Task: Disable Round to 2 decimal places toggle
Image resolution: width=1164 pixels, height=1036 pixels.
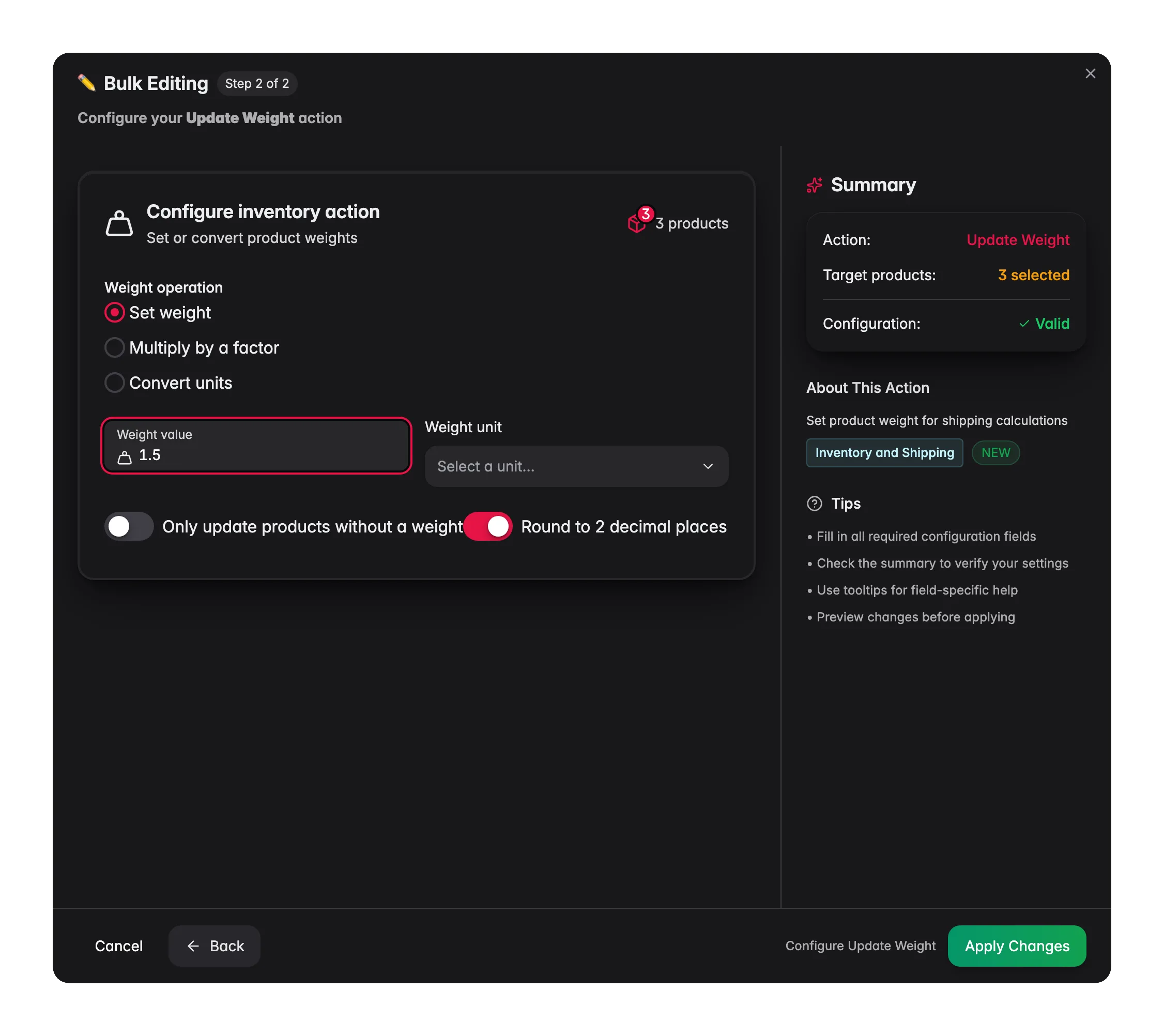Action: click(488, 526)
